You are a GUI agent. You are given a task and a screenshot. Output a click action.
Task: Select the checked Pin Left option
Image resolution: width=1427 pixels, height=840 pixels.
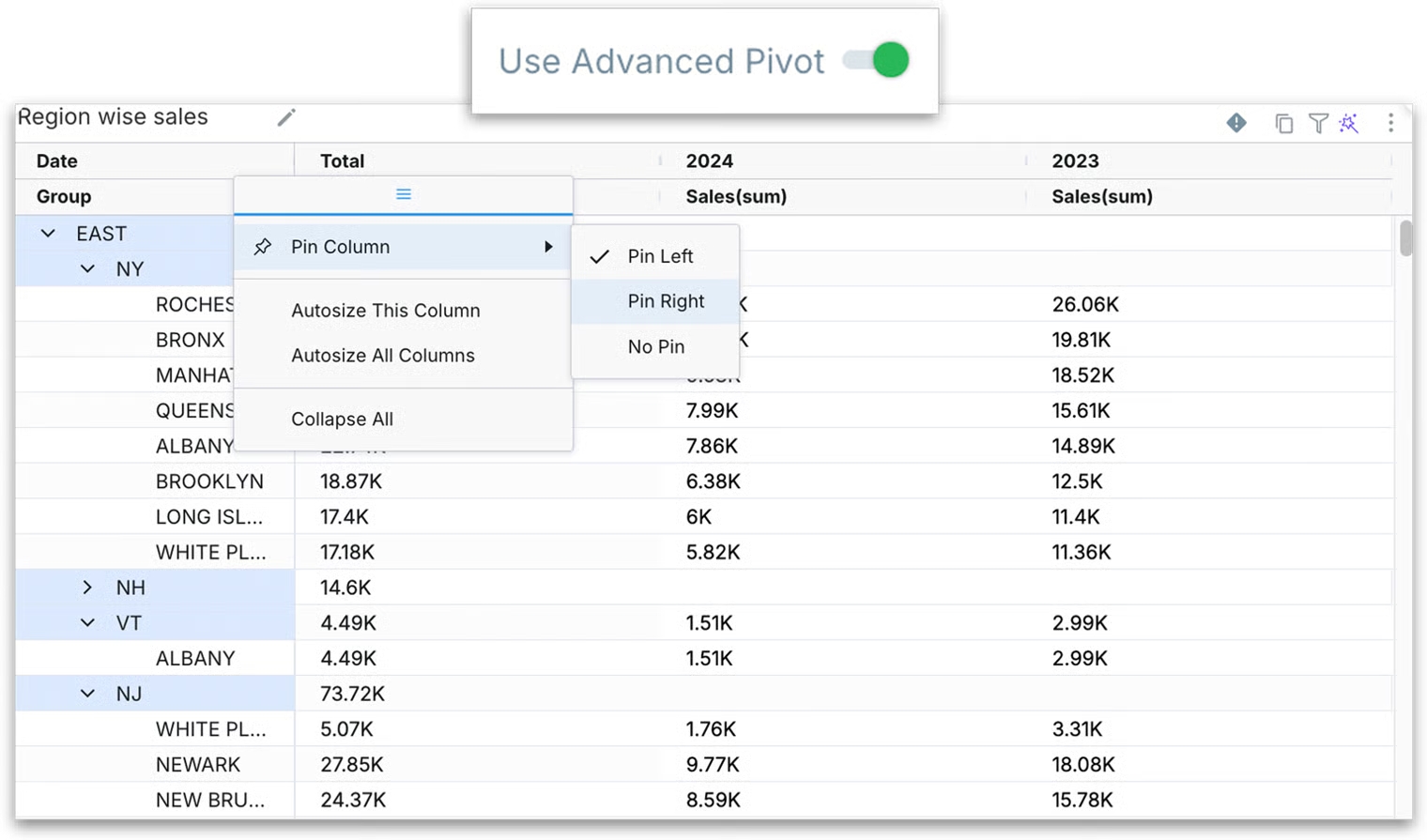[x=660, y=256]
